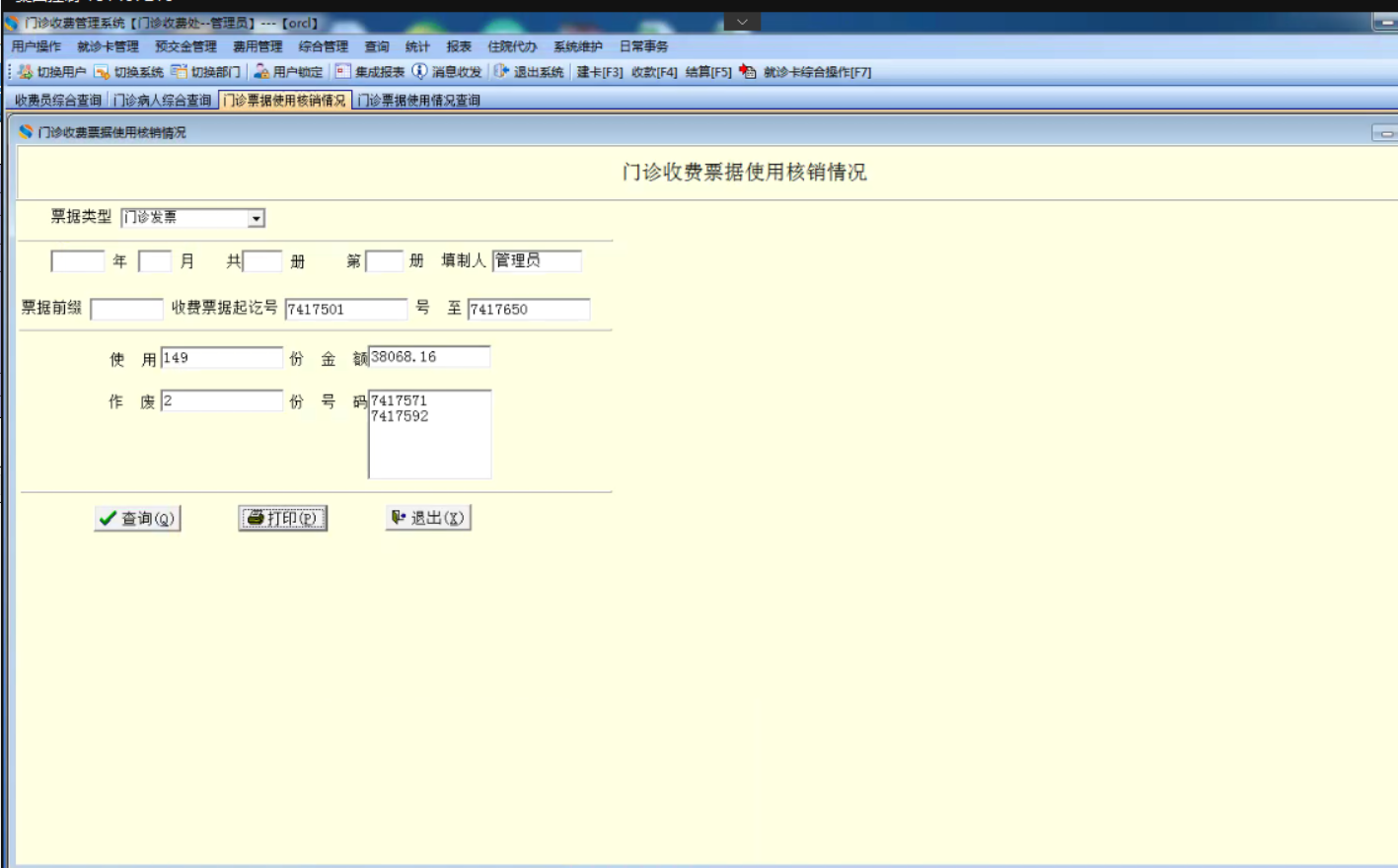Viewport: 1398px width, 868px height.
Task: Open 集成报表 from the toolbar
Action: [x=370, y=72]
